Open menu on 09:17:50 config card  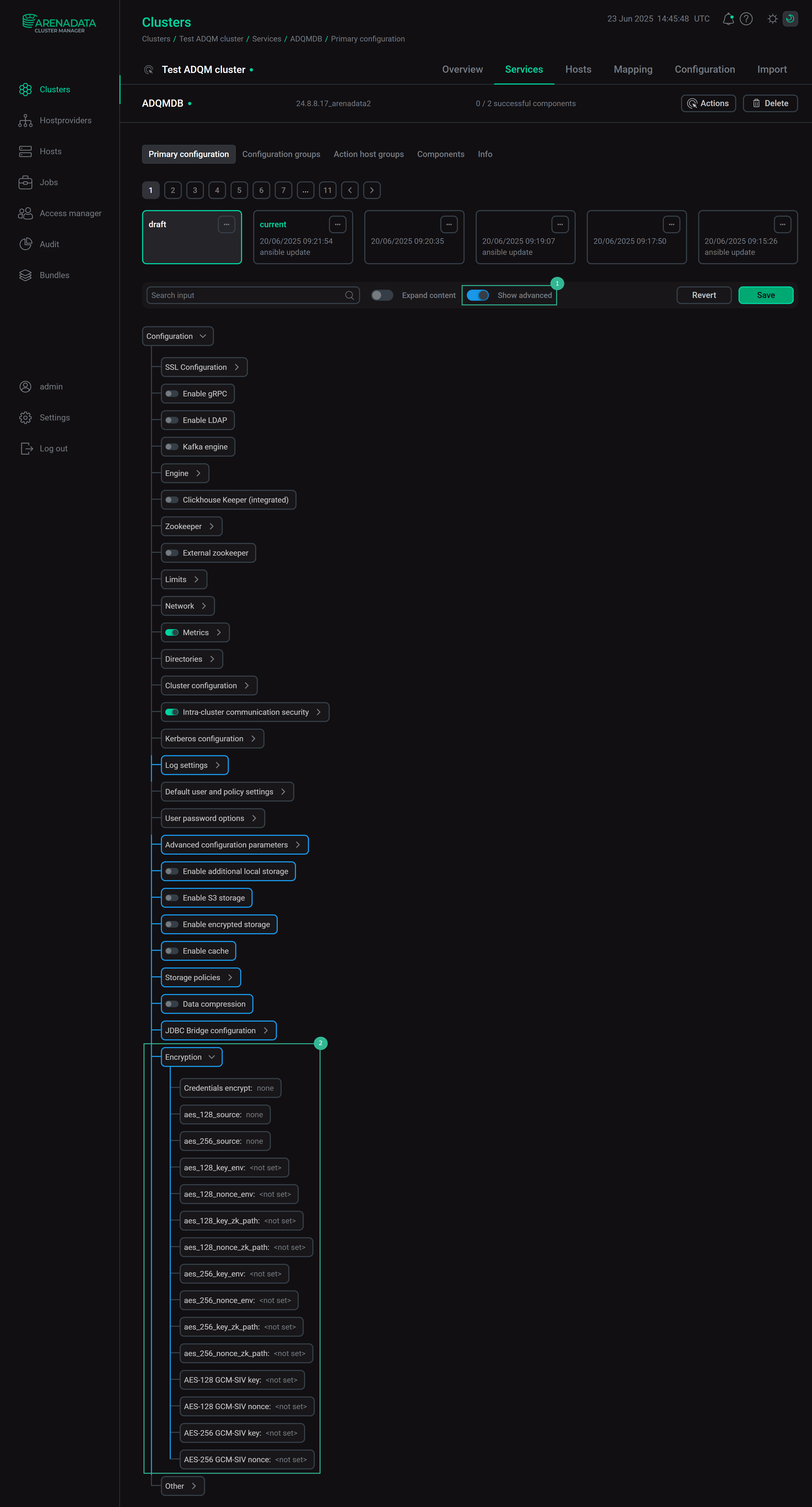point(671,225)
